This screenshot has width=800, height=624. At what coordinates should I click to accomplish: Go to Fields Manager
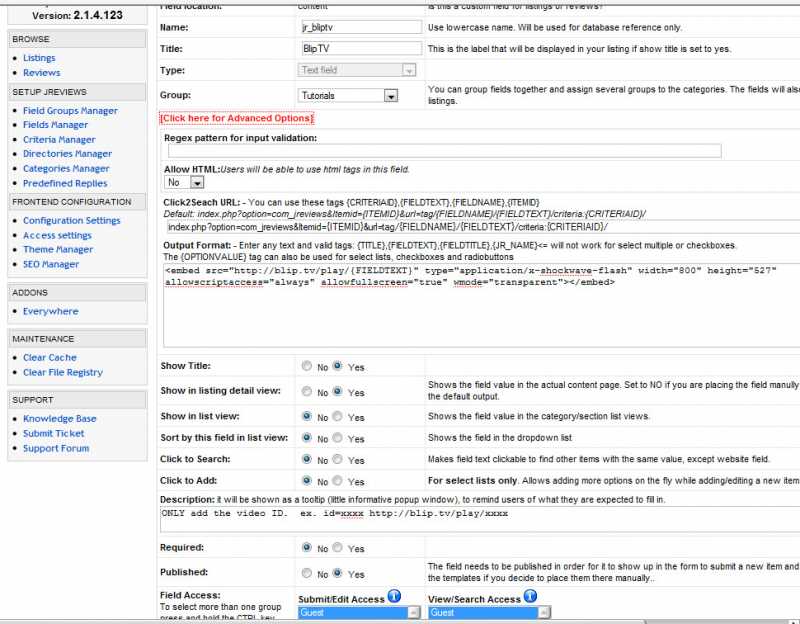tap(56, 125)
